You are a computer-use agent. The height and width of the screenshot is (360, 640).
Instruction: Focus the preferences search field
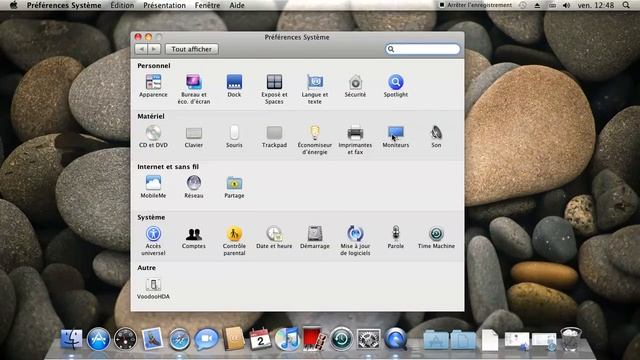coord(422,49)
